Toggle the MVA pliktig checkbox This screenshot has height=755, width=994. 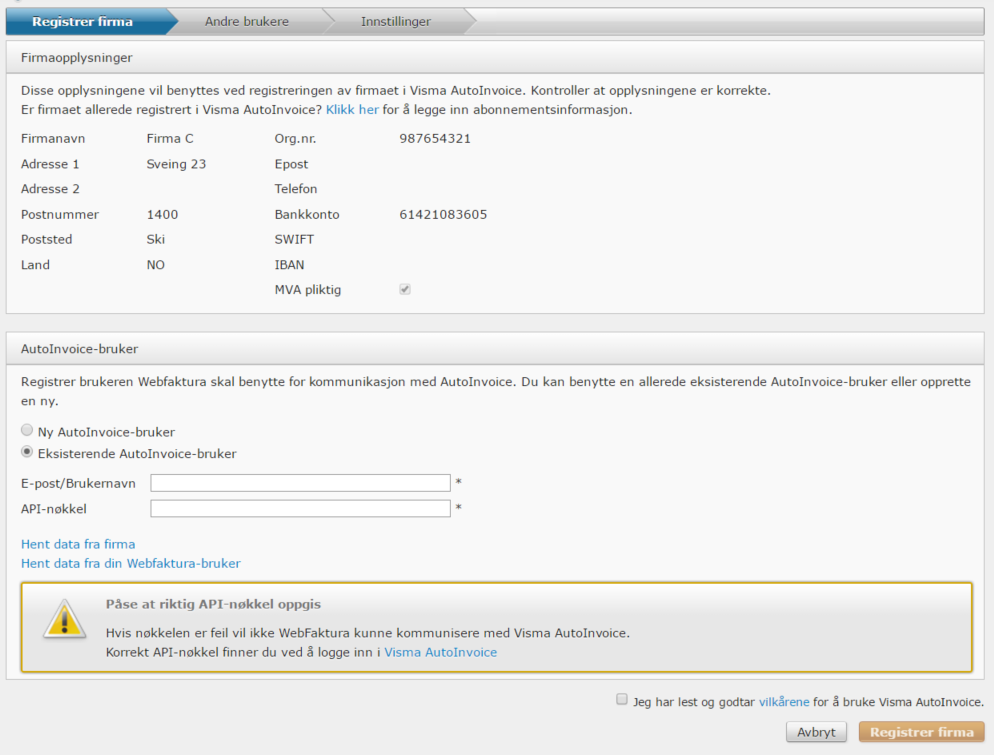point(405,290)
